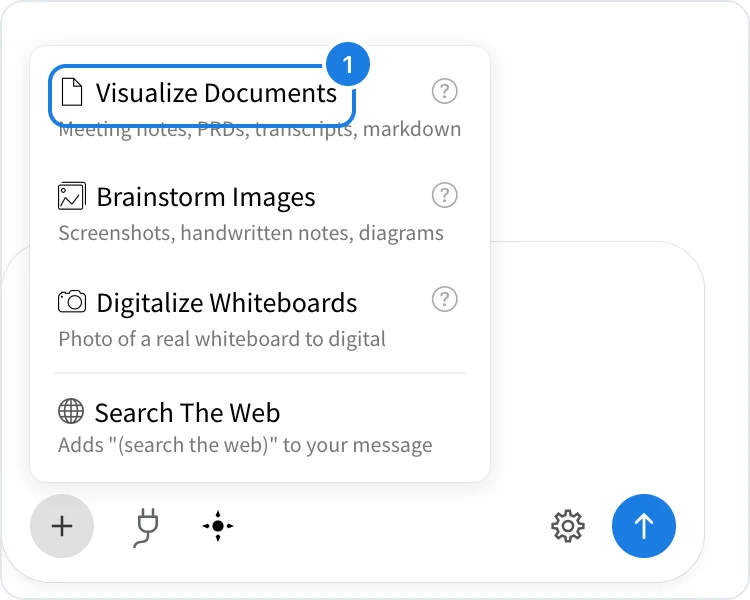Open help for Visualize Documents

click(445, 91)
